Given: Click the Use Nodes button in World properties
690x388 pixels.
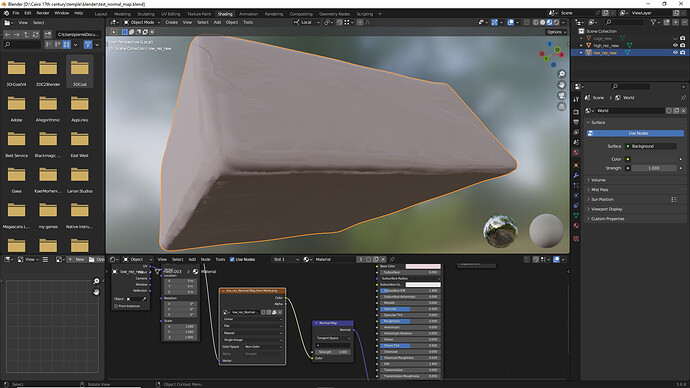Looking at the screenshot, I should [636, 133].
